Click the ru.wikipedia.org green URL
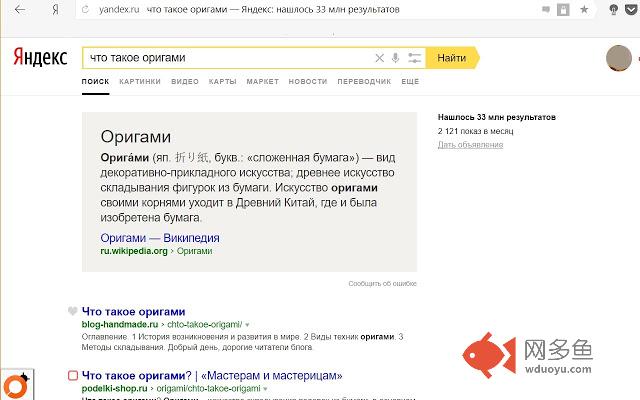Image resolution: width=640 pixels, height=400 pixels. pyautogui.click(x=134, y=251)
